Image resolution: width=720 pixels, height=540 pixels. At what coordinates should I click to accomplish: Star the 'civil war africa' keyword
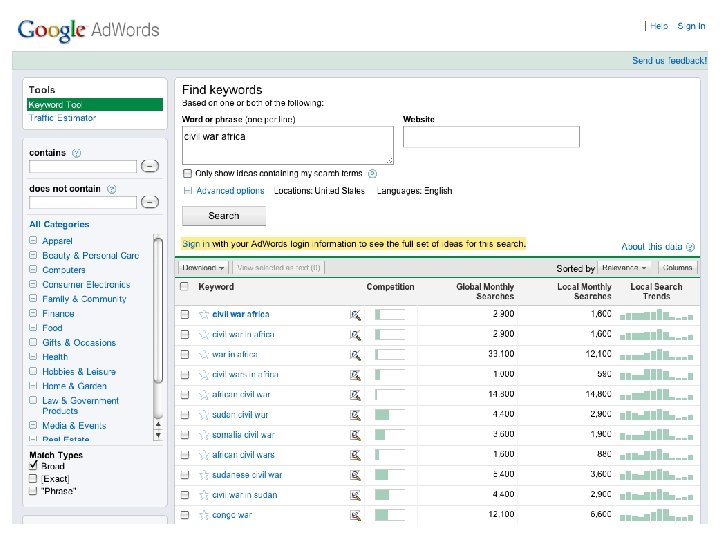tap(204, 314)
